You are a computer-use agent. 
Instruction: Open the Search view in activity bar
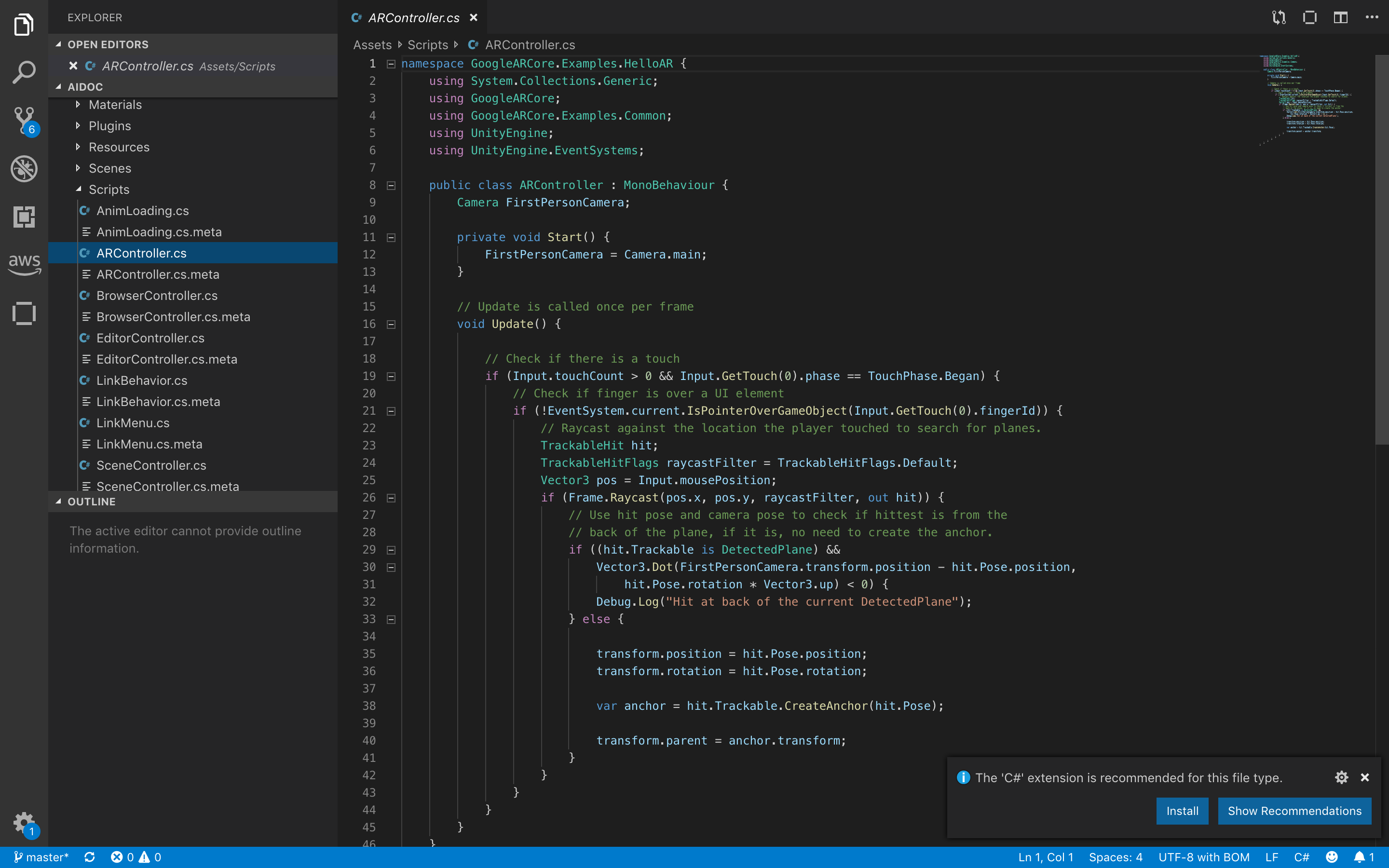(x=24, y=72)
